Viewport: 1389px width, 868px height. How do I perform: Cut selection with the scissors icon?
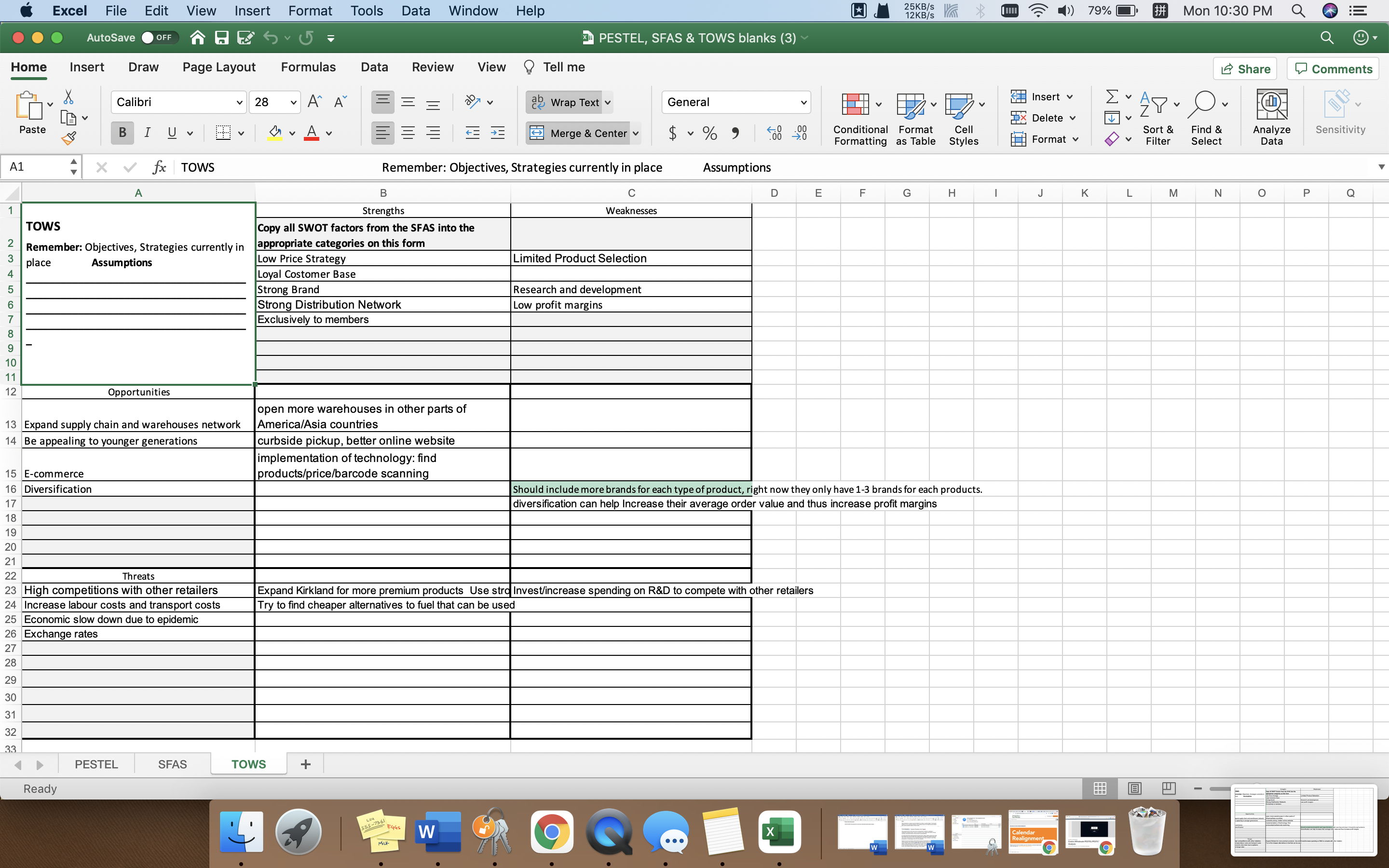click(68, 96)
